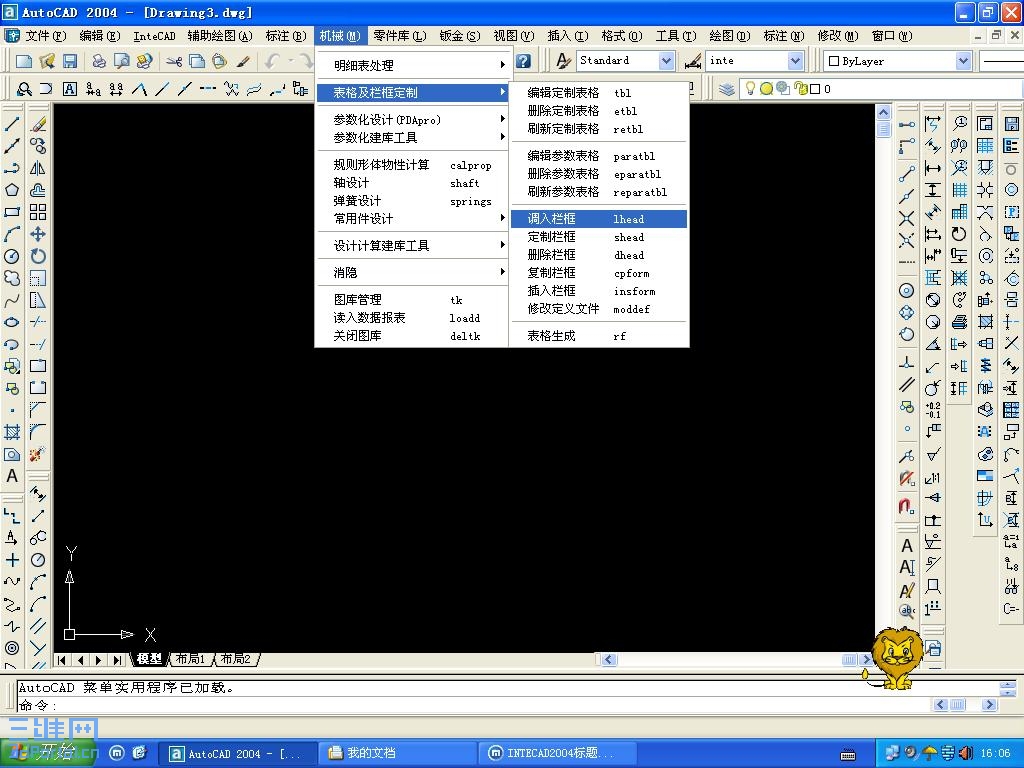Switch to INTECAD2004标题 taskbar window
Viewport: 1024px width, 768px height.
pyautogui.click(x=556, y=753)
